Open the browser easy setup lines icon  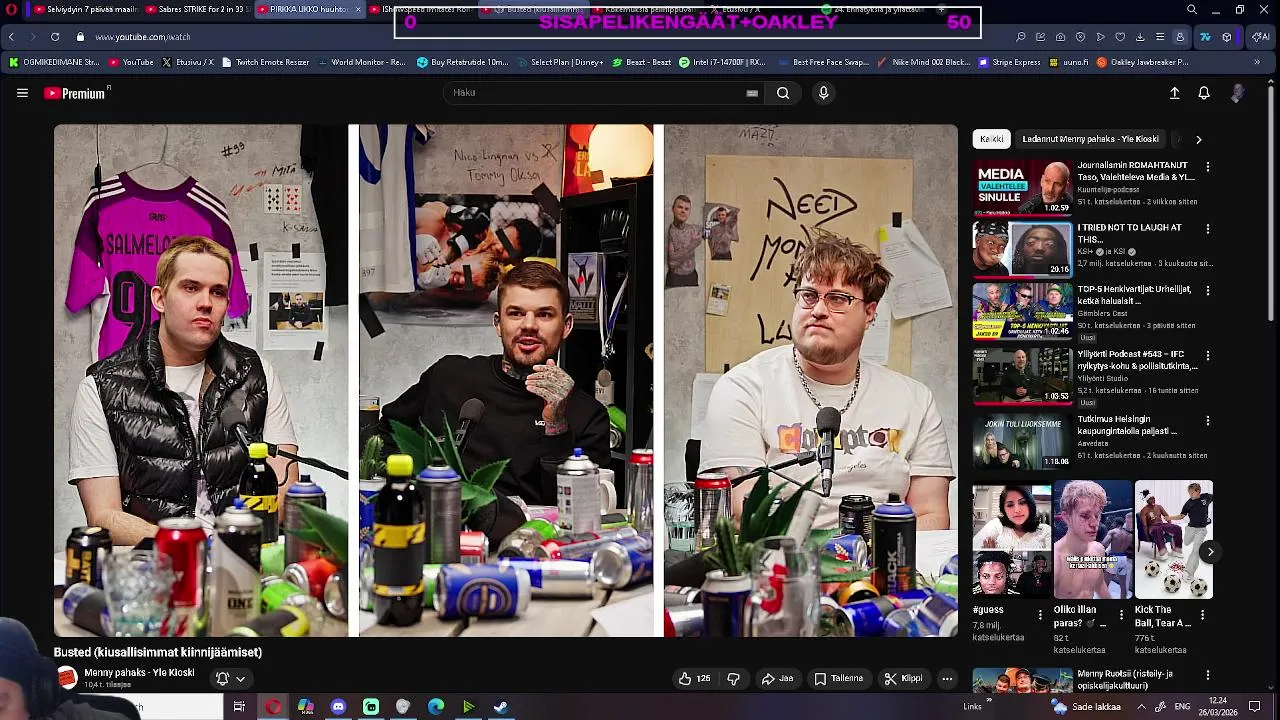click(1160, 37)
